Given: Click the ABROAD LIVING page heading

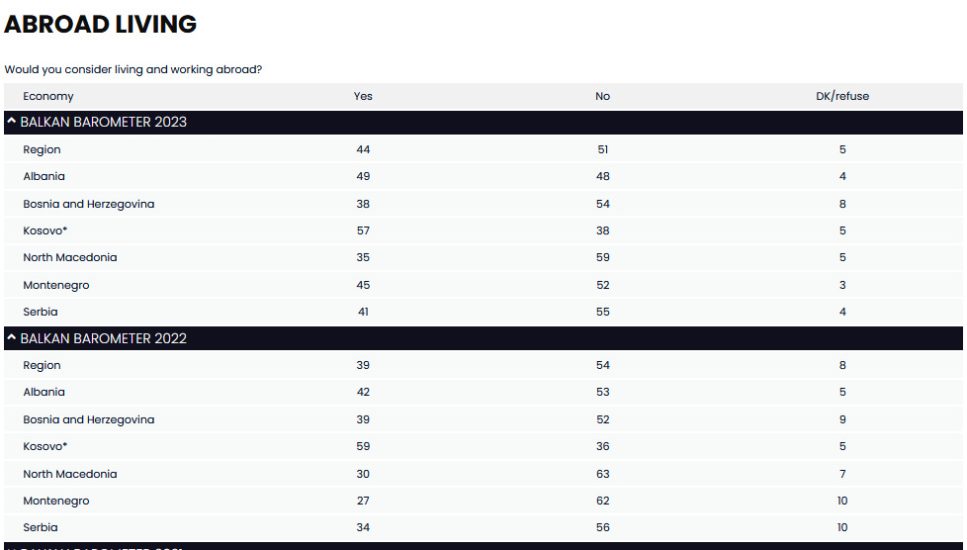Looking at the screenshot, I should pos(100,25).
